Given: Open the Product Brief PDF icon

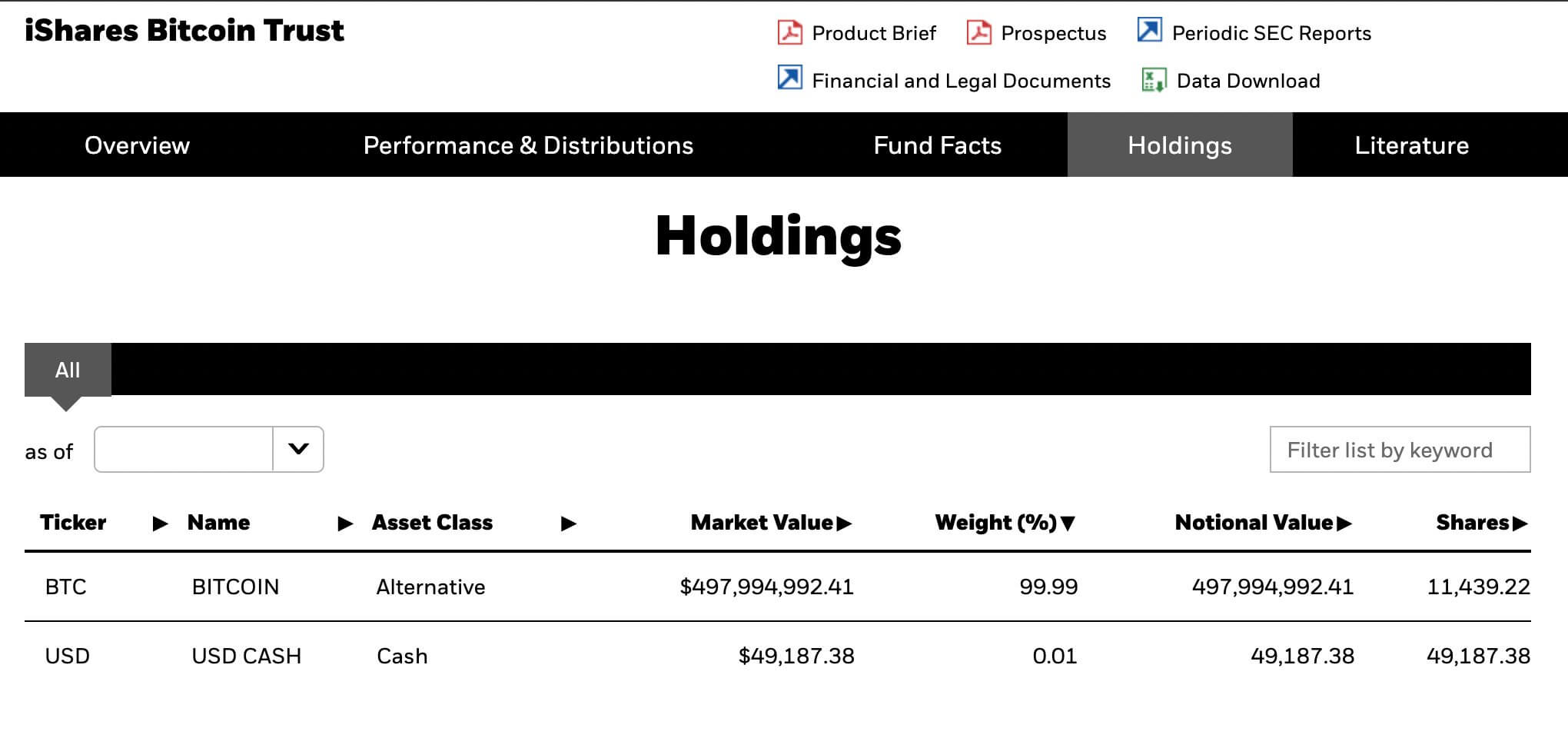Looking at the screenshot, I should click(791, 33).
